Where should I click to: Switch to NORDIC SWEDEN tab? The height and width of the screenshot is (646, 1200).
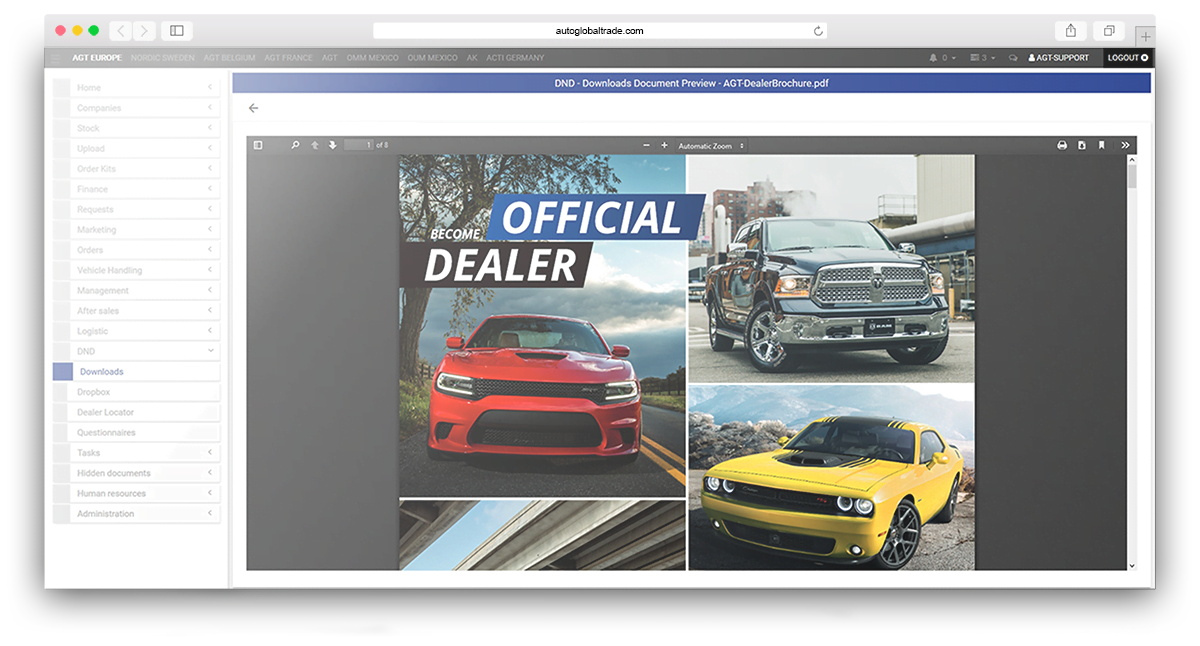pos(163,58)
